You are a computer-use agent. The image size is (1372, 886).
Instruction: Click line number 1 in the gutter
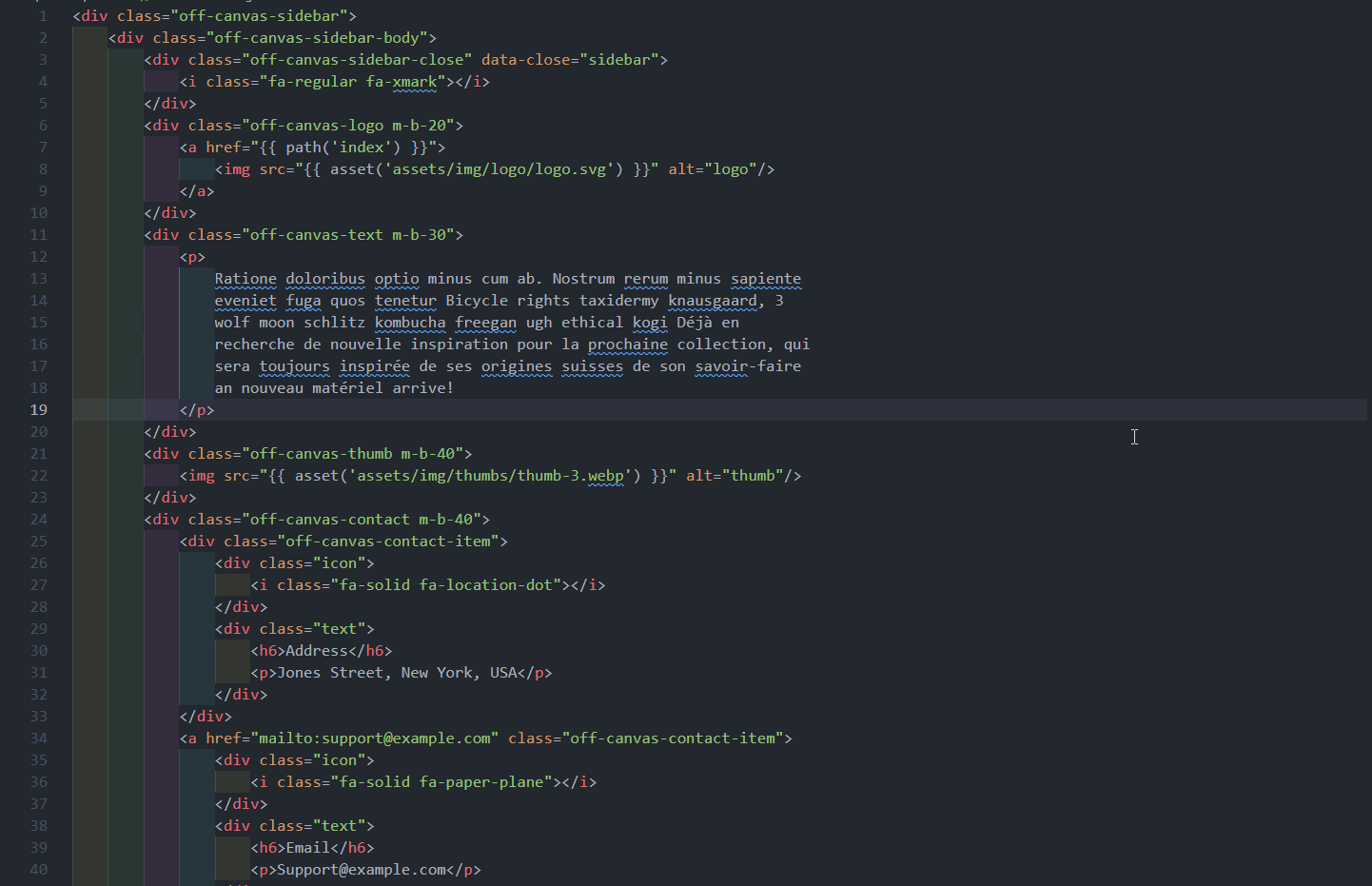coord(43,16)
